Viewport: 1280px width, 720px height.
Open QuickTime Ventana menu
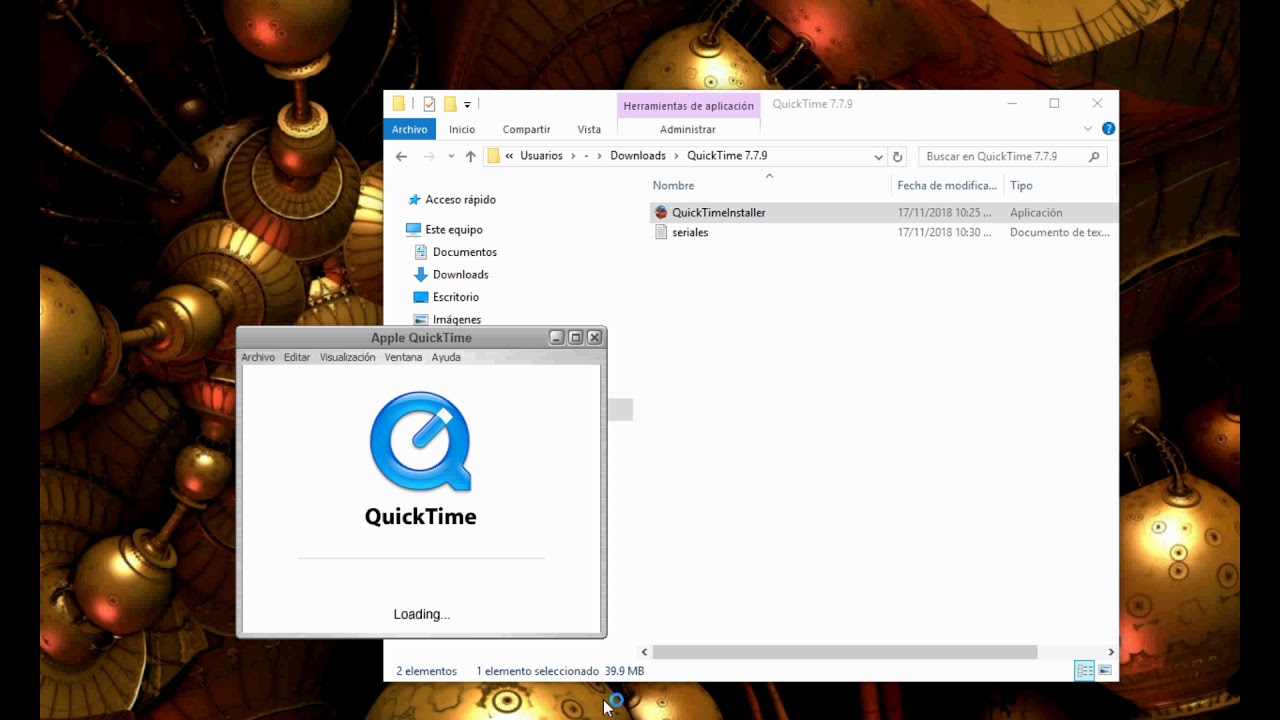(403, 357)
